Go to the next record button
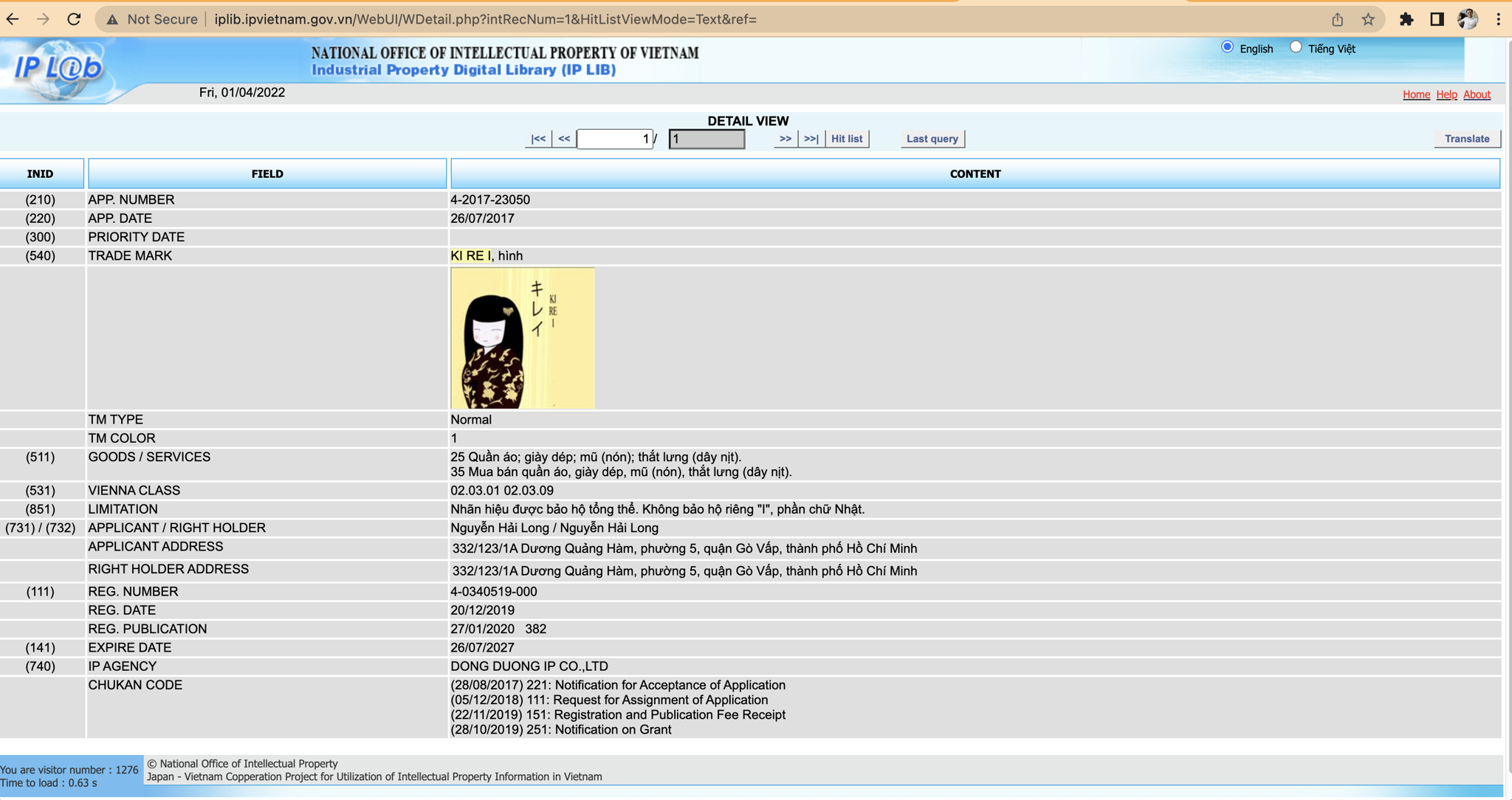The height and width of the screenshot is (800, 1512). pyautogui.click(x=786, y=139)
